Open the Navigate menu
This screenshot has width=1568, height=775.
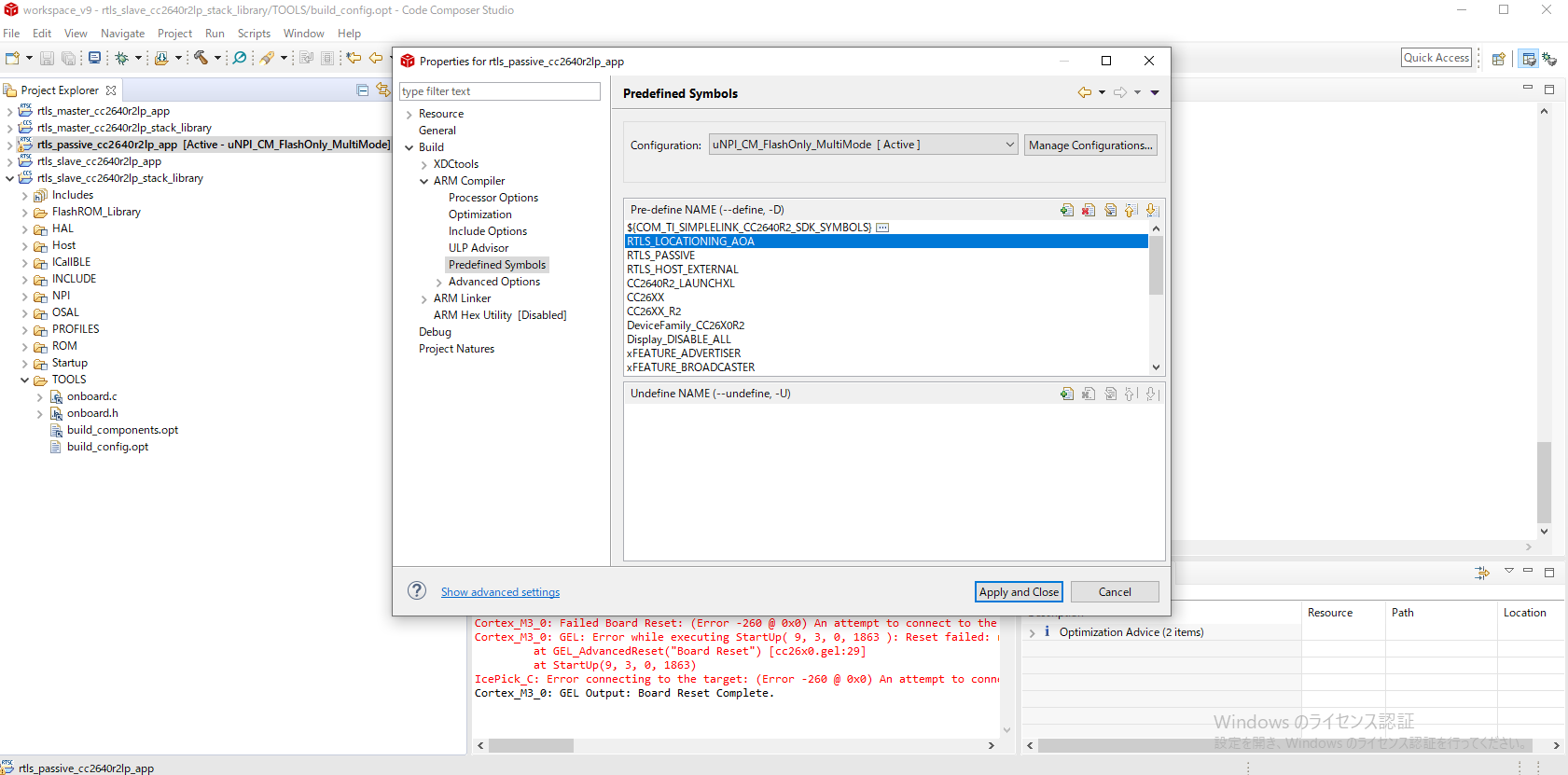(122, 34)
